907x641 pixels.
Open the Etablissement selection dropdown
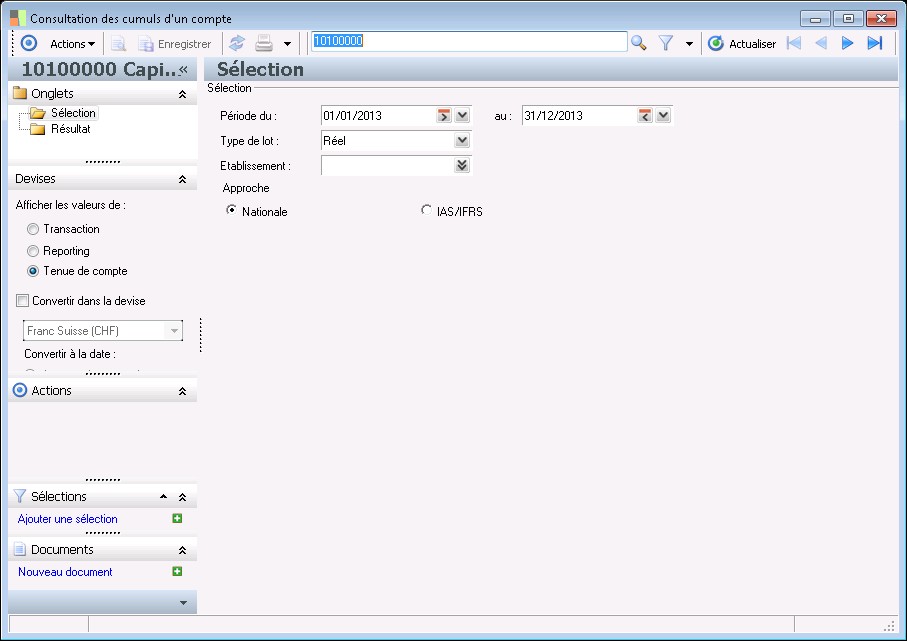click(x=462, y=165)
